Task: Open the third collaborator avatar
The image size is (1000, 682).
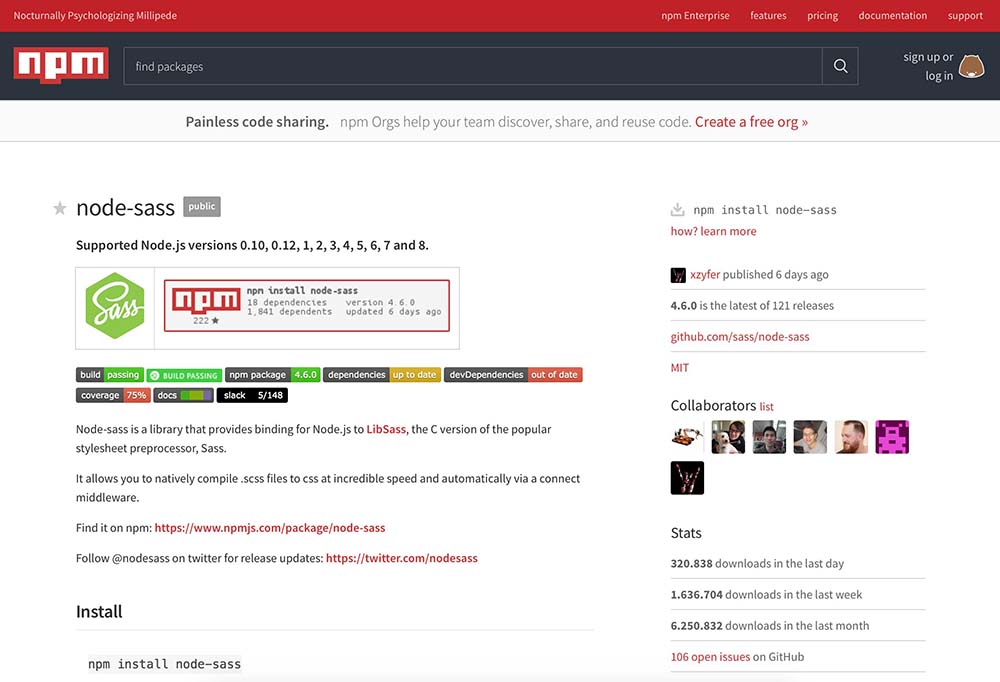Action: [769, 437]
